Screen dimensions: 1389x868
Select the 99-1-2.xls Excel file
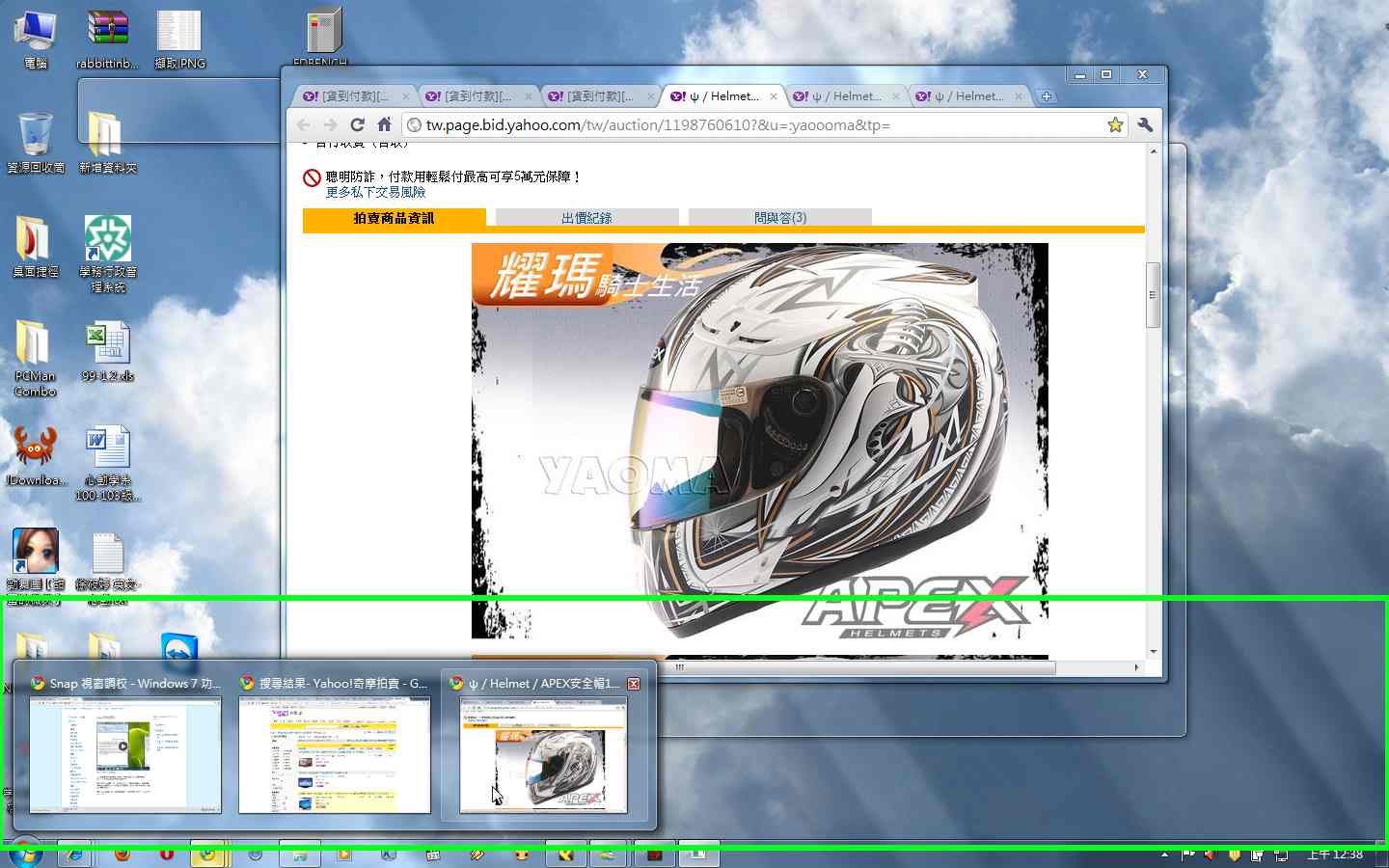pos(107,353)
